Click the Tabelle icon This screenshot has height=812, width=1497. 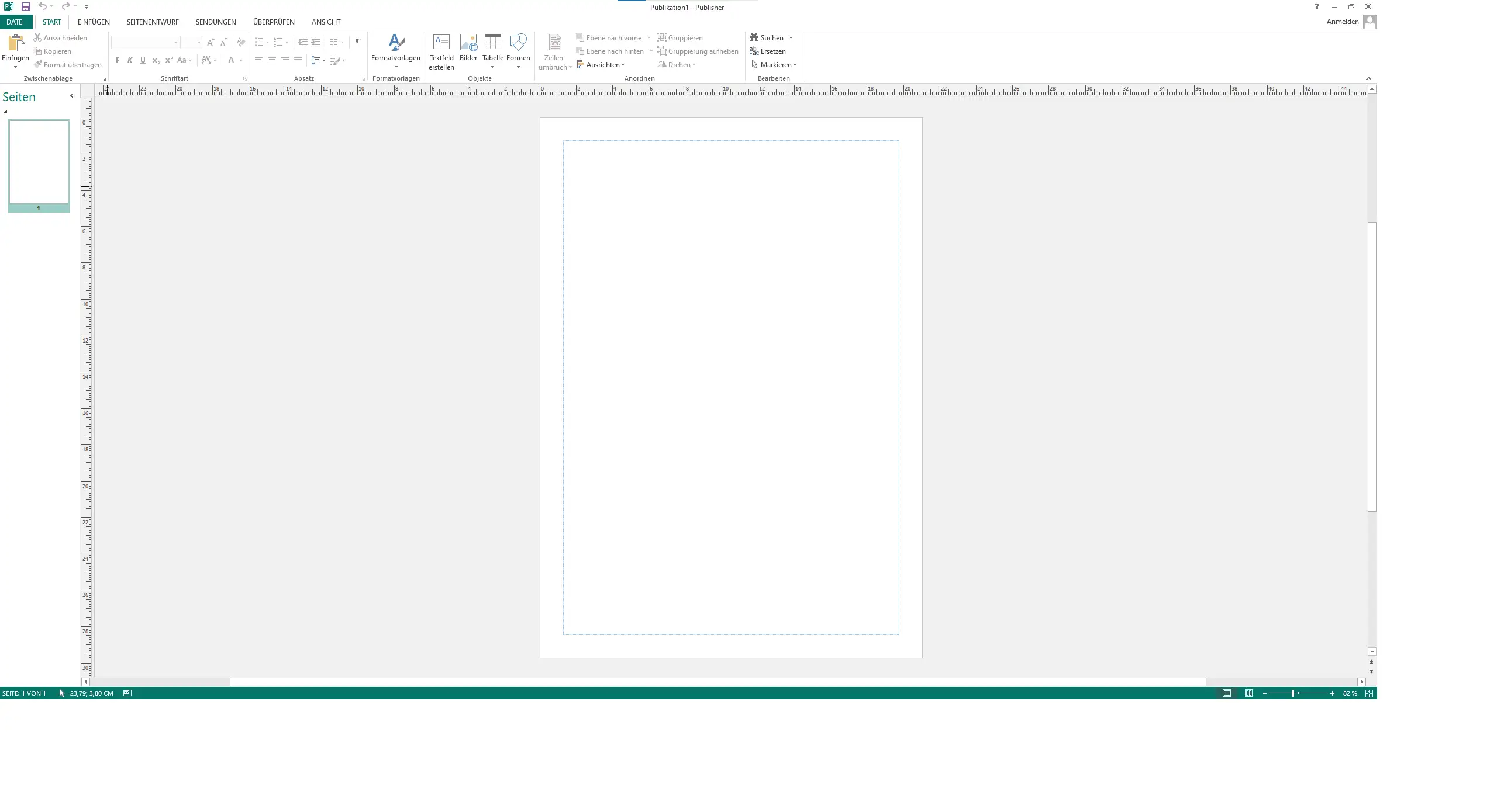(x=492, y=43)
